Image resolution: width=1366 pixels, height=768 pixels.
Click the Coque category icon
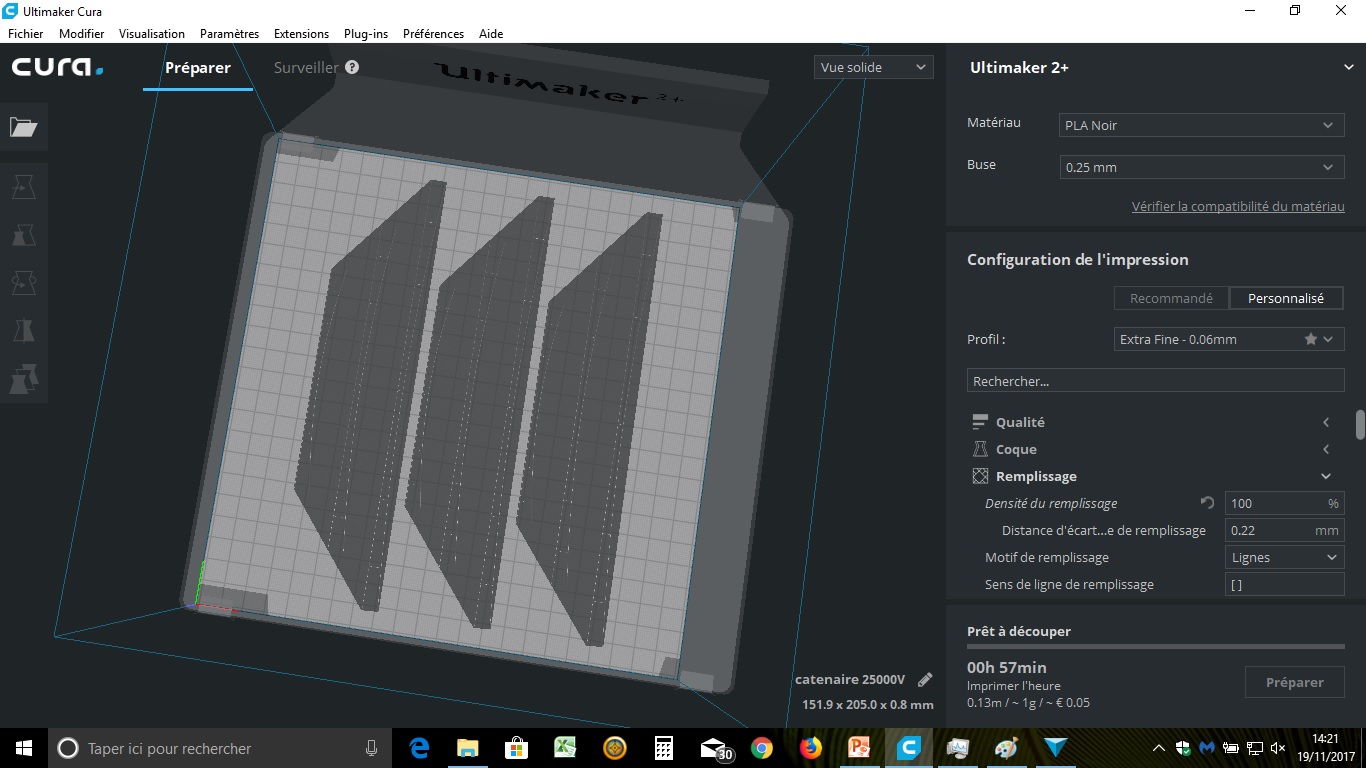tap(980, 449)
